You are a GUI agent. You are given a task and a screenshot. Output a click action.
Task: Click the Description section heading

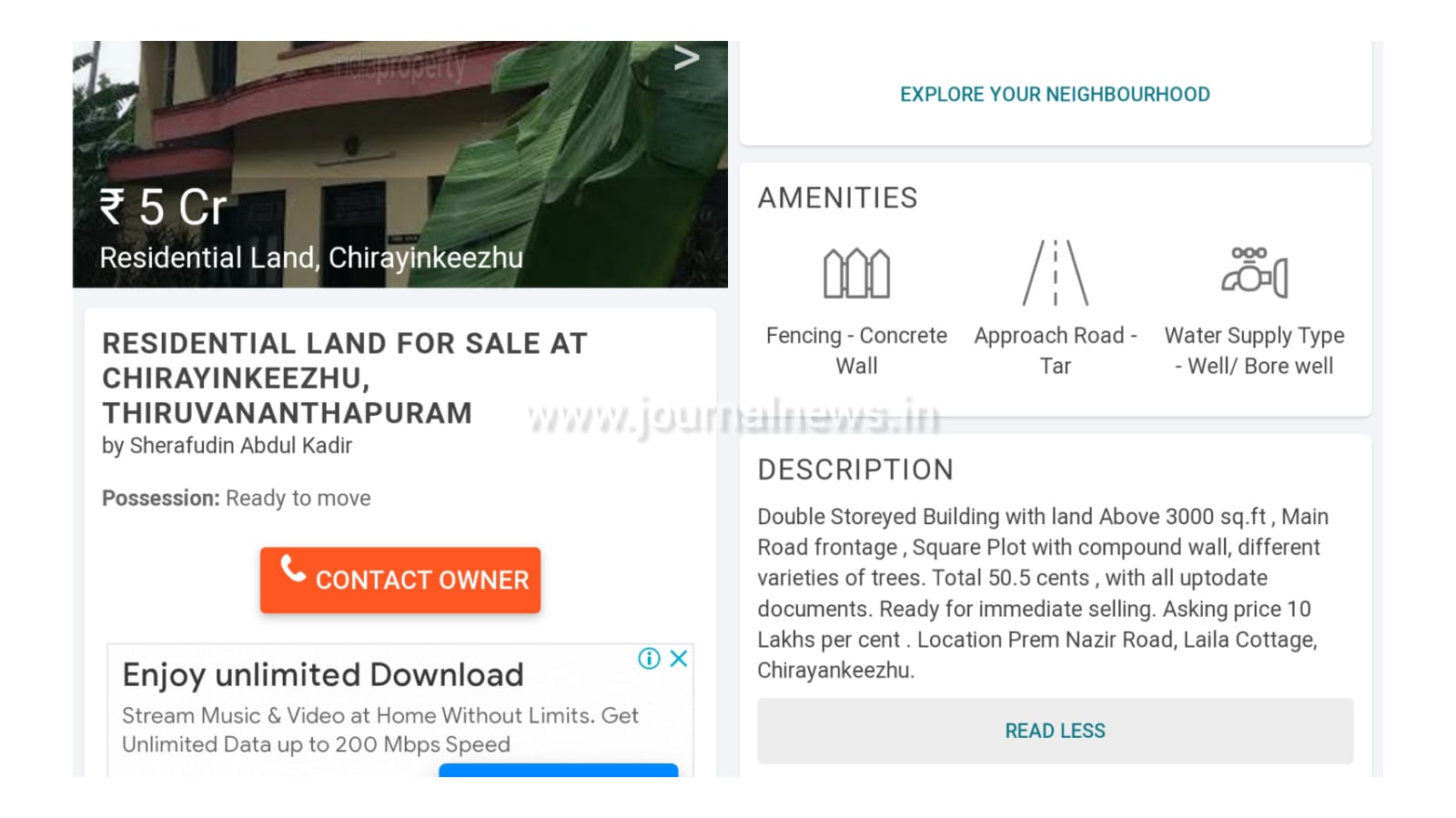pyautogui.click(x=855, y=470)
